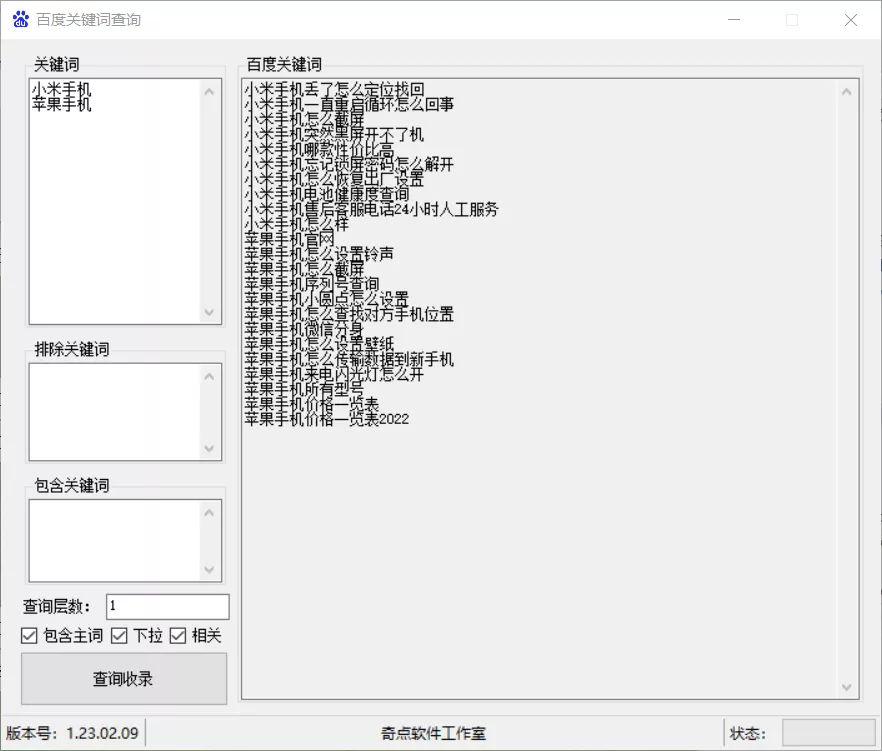
Task: Click result 小米手机售后客服电话24小时人工服务
Action: click(x=371, y=209)
